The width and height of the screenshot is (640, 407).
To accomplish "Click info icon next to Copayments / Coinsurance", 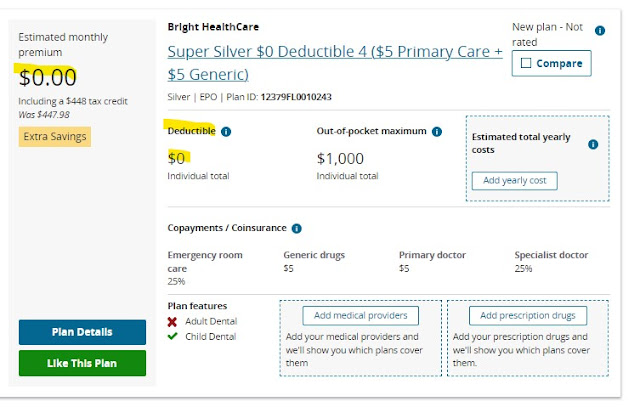I will pyautogui.click(x=297, y=228).
